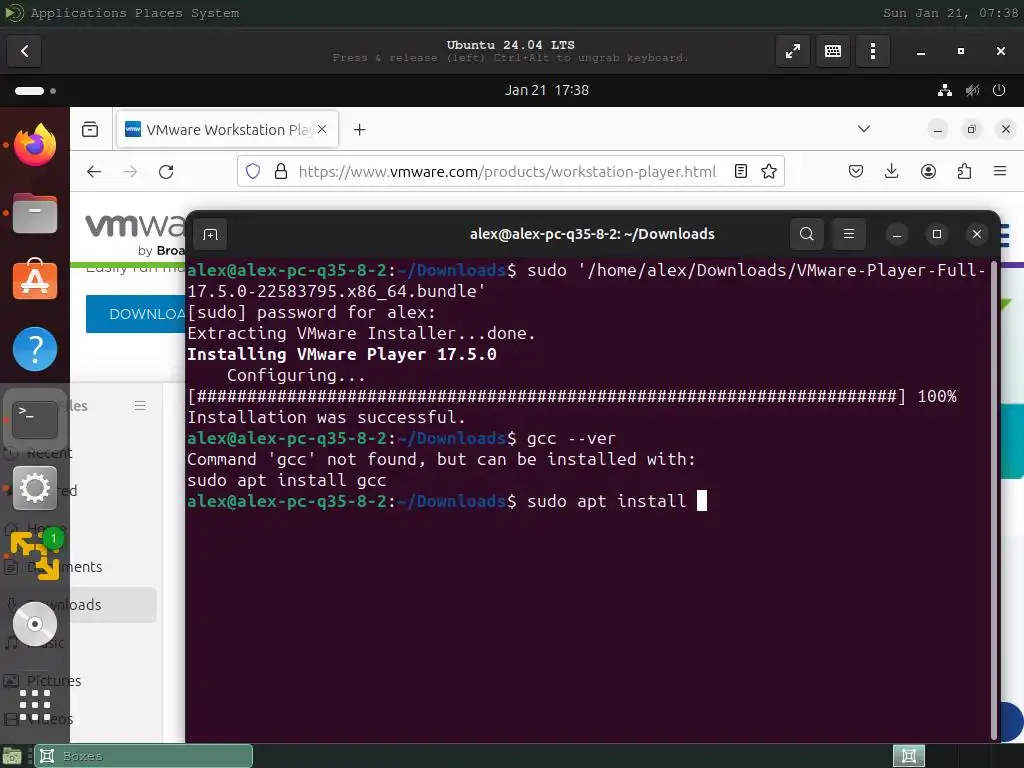Open Boxes three-dot actions menu

(872, 51)
